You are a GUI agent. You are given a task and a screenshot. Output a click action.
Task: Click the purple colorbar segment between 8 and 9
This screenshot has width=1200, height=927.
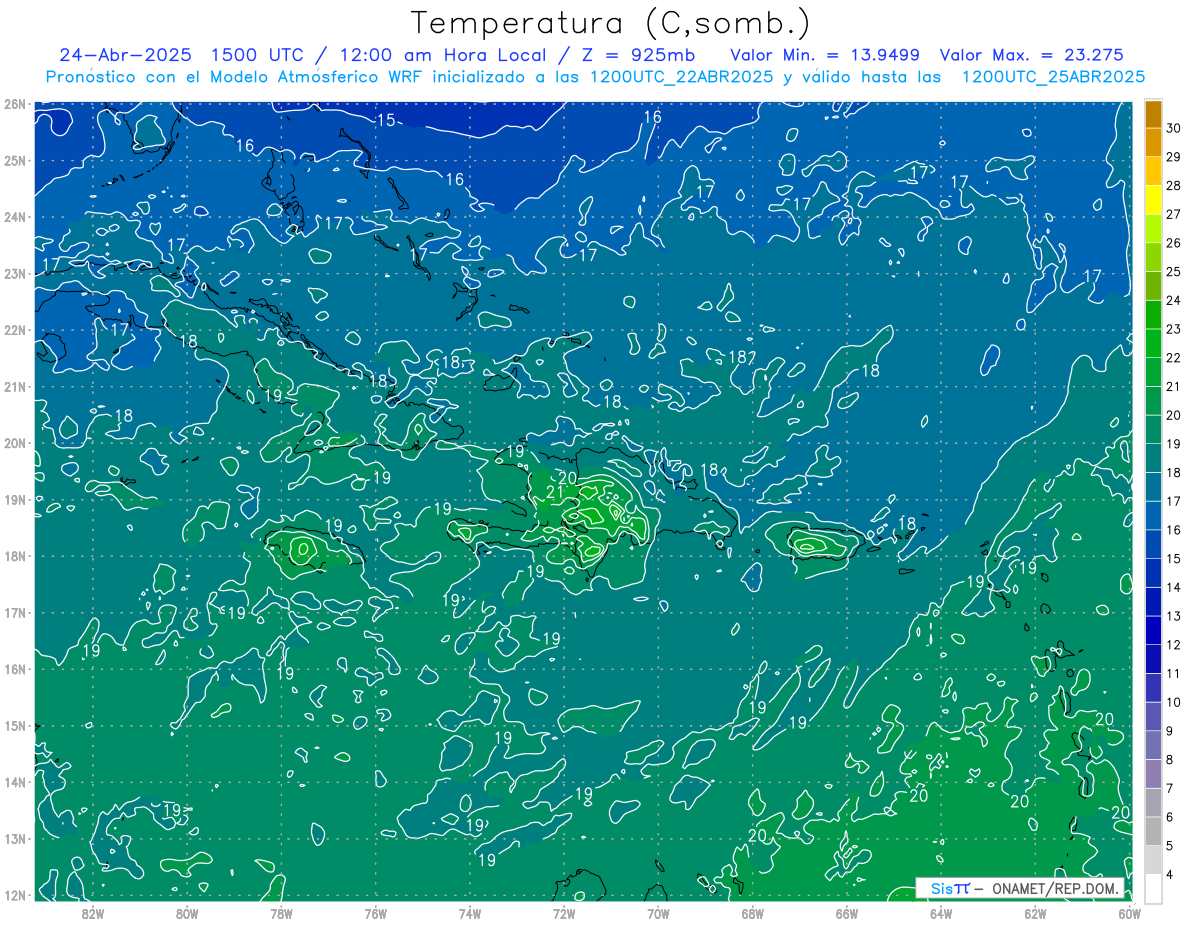[x=1153, y=745]
